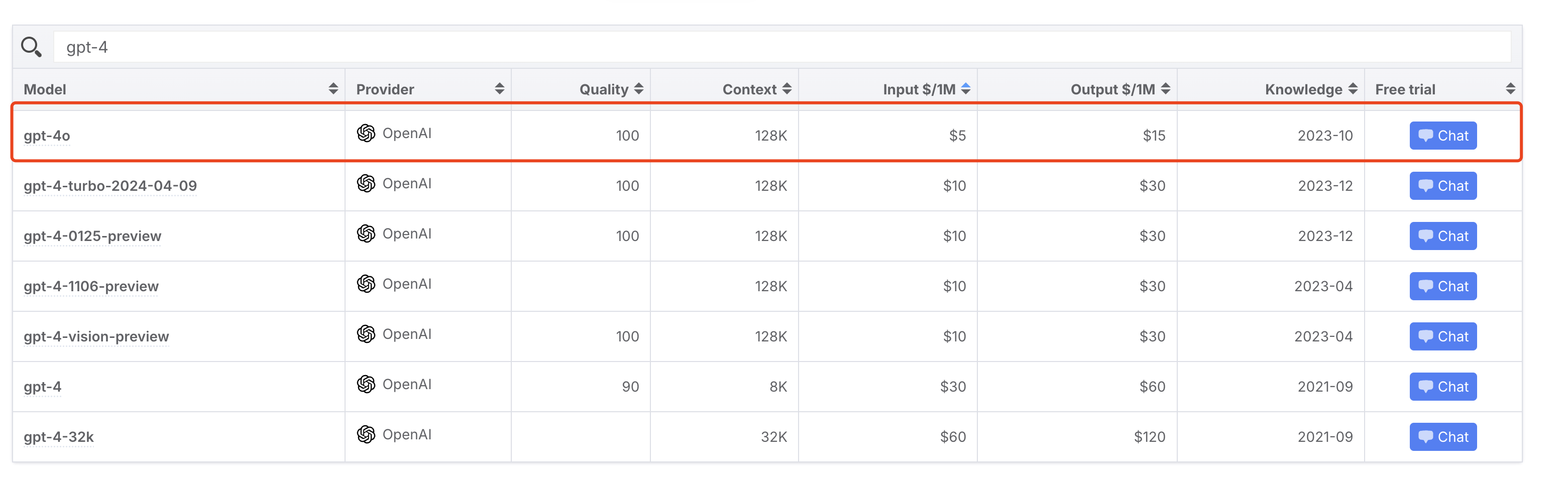Sort by the Model column arrows

tap(333, 89)
